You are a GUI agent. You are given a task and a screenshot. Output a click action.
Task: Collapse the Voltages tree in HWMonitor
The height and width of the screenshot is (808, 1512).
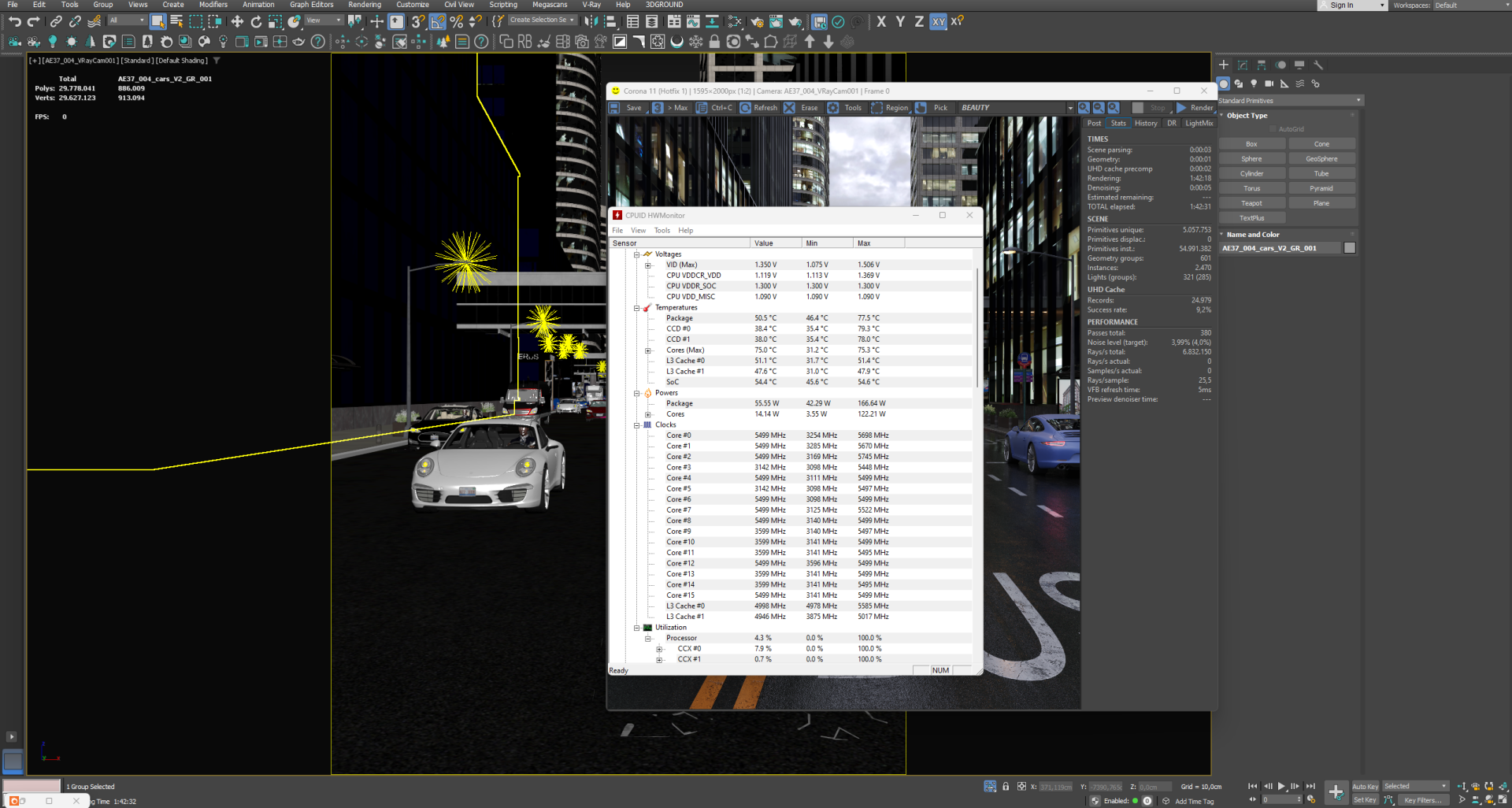click(x=636, y=254)
